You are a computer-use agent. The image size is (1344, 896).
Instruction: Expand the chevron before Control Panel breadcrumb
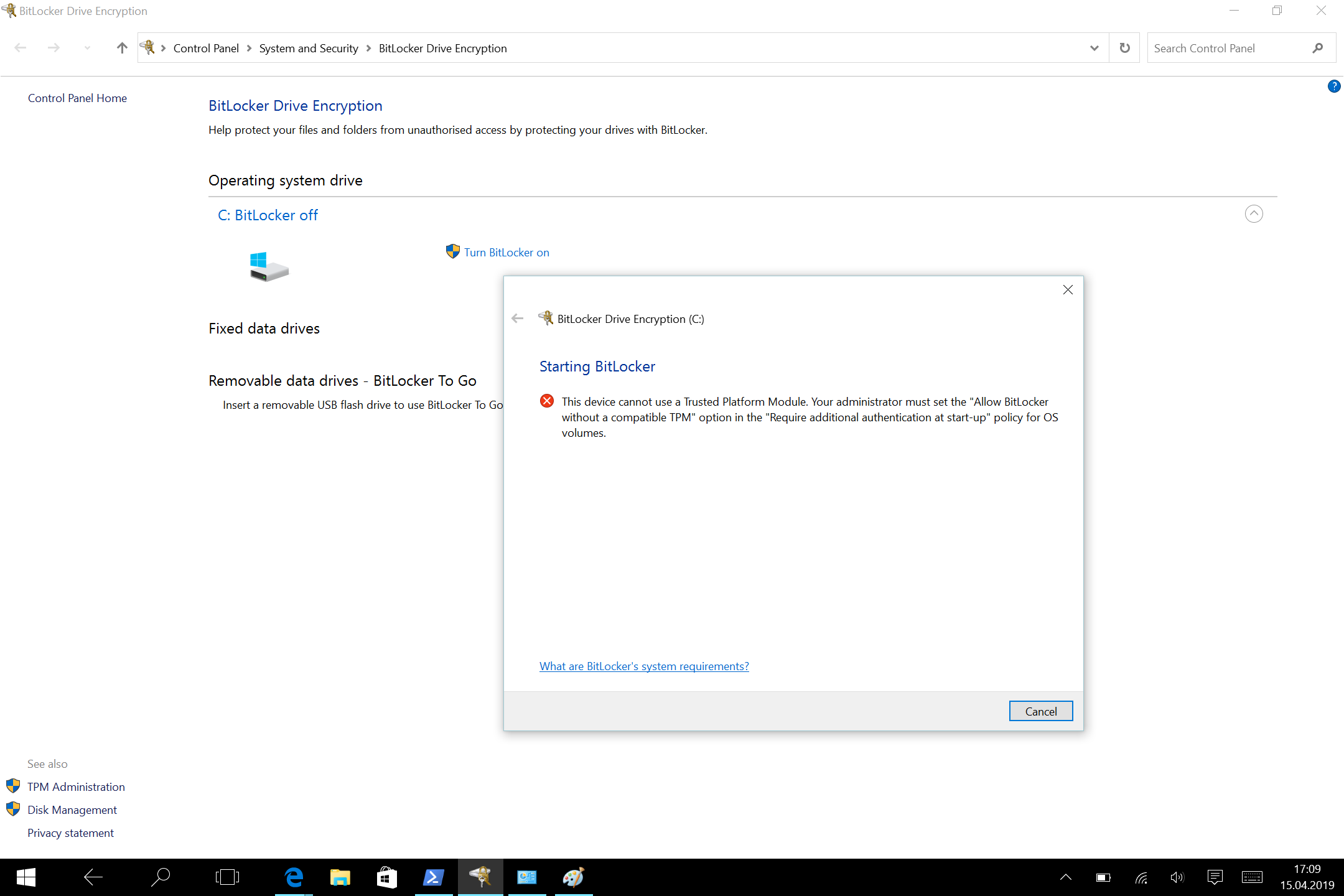(163, 49)
